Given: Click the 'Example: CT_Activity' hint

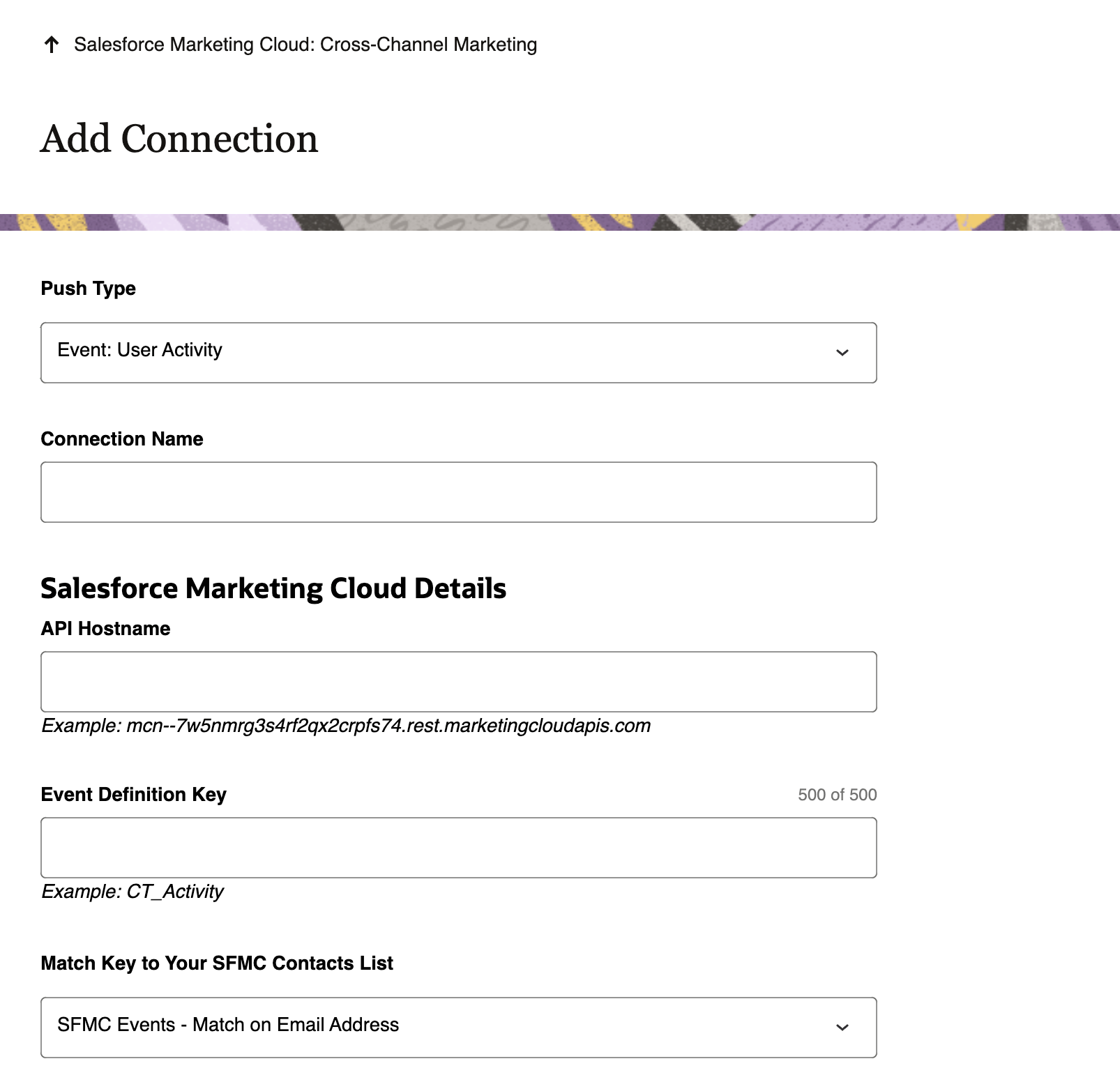Looking at the screenshot, I should [133, 892].
